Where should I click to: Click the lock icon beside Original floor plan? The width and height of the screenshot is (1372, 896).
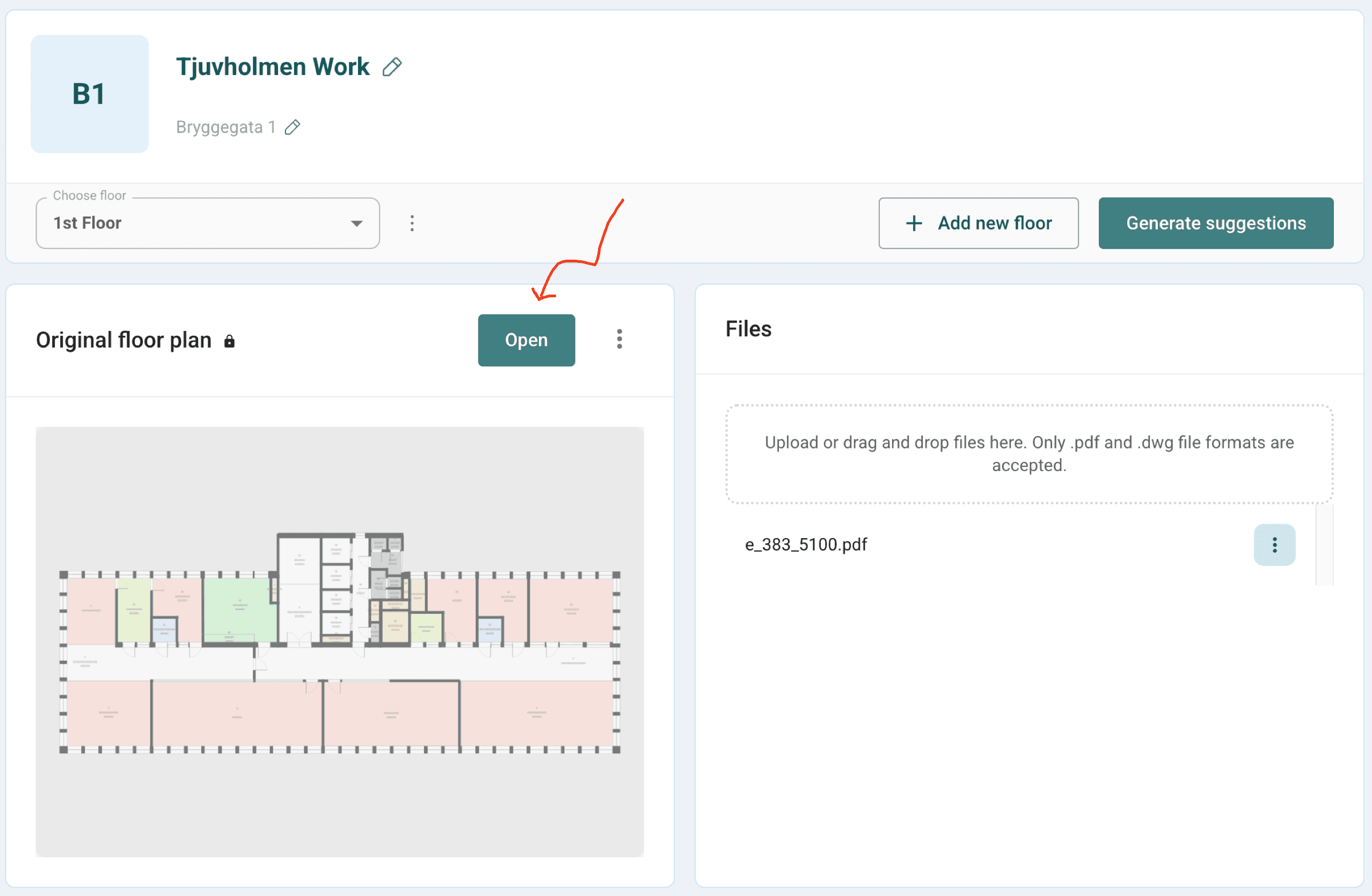point(229,341)
